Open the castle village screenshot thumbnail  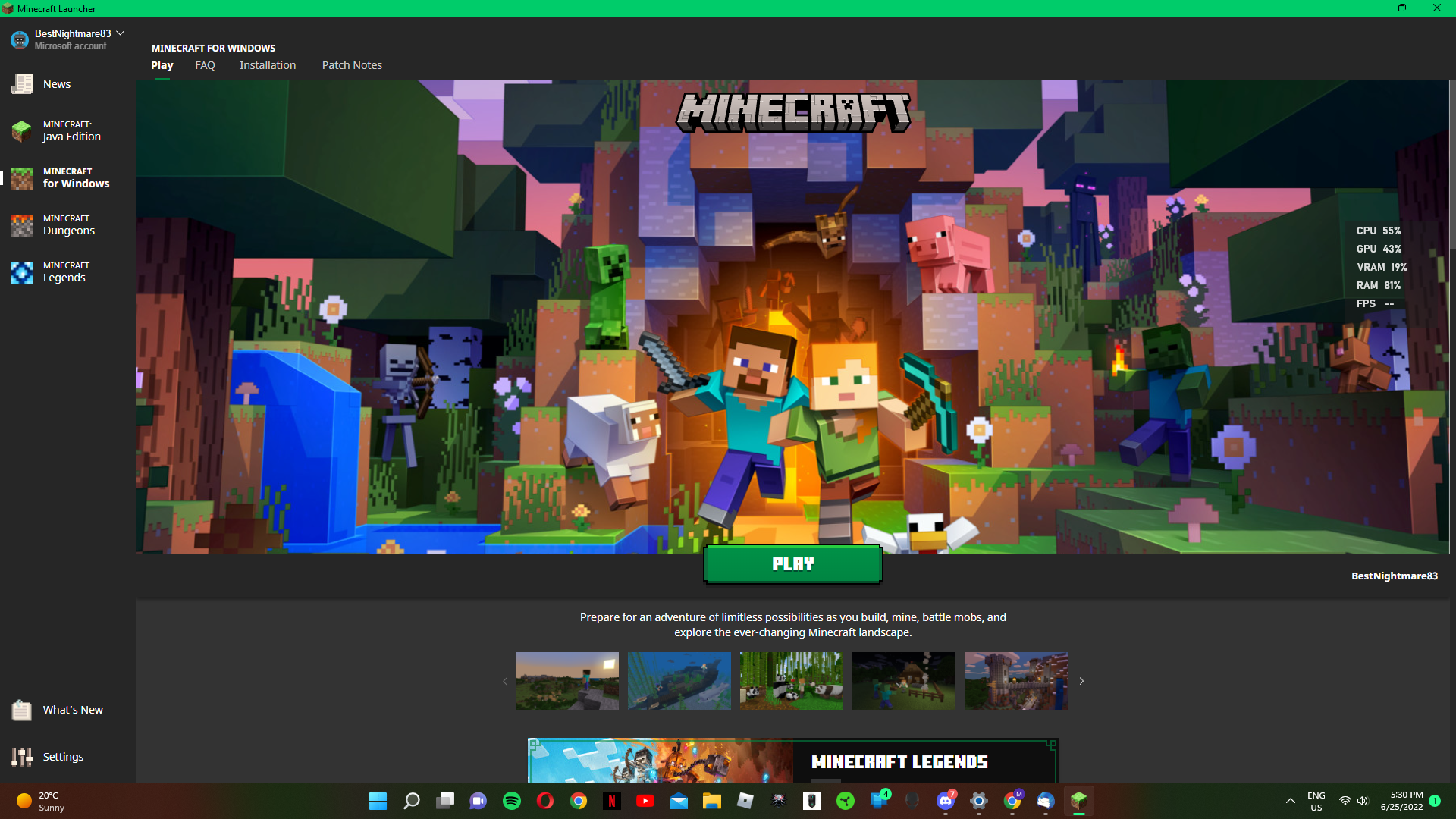point(1015,681)
